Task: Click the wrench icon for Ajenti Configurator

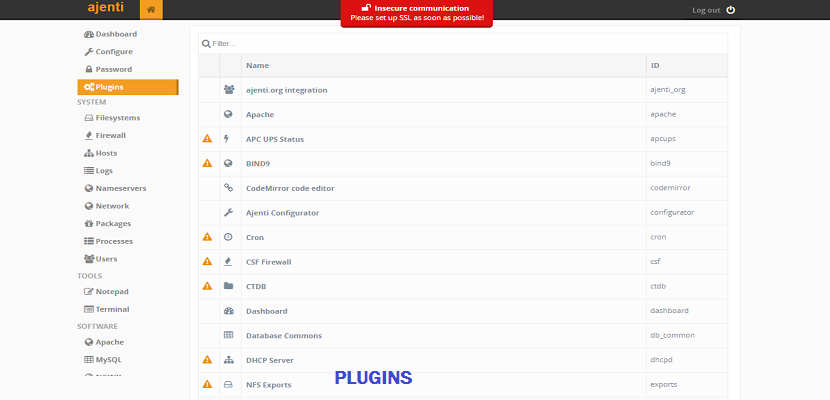Action: click(228, 212)
